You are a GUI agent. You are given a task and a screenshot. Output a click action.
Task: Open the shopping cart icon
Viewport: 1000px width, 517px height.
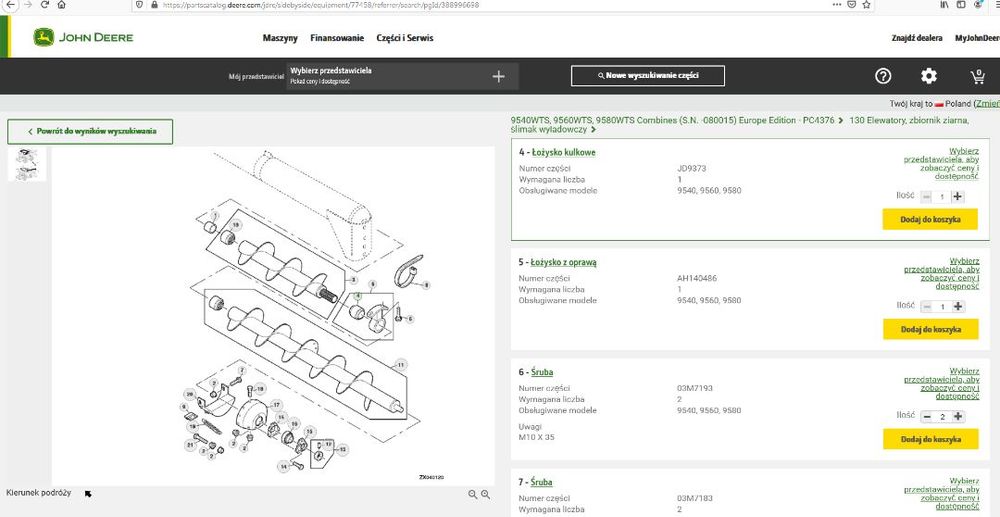click(x=977, y=76)
